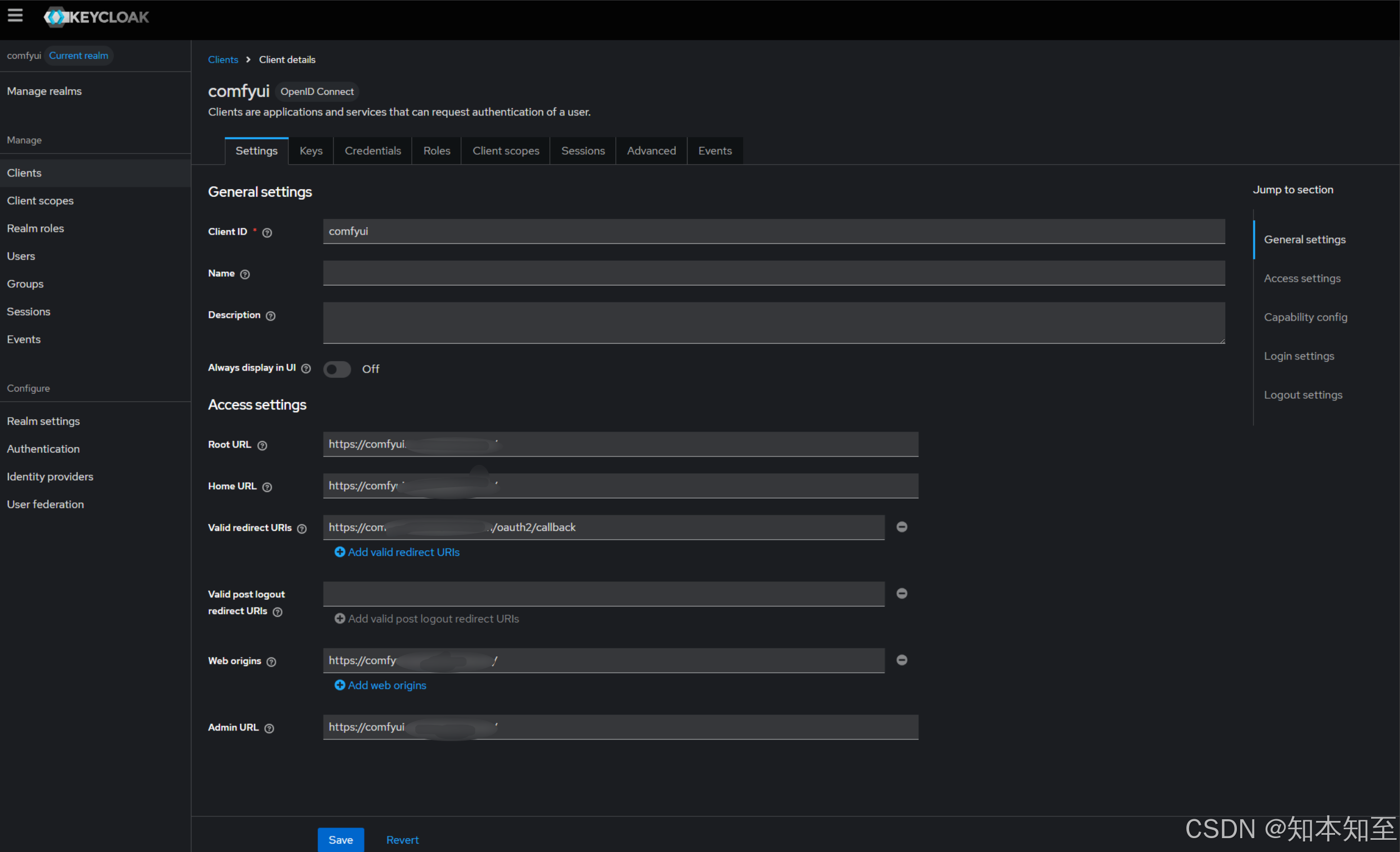
Task: Click help icon next to Admin URL
Action: pyautogui.click(x=269, y=728)
